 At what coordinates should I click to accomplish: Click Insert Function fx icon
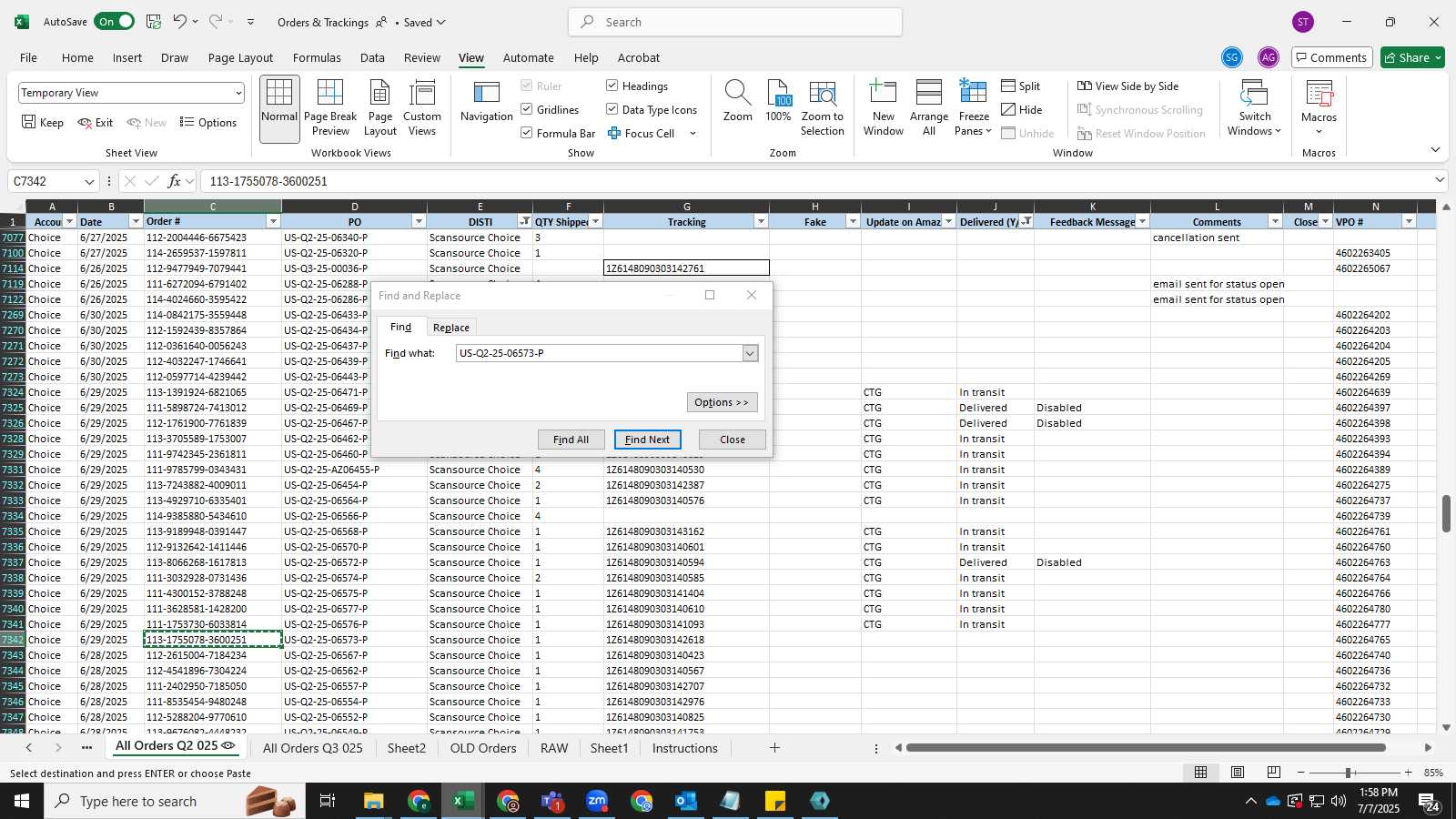(175, 181)
